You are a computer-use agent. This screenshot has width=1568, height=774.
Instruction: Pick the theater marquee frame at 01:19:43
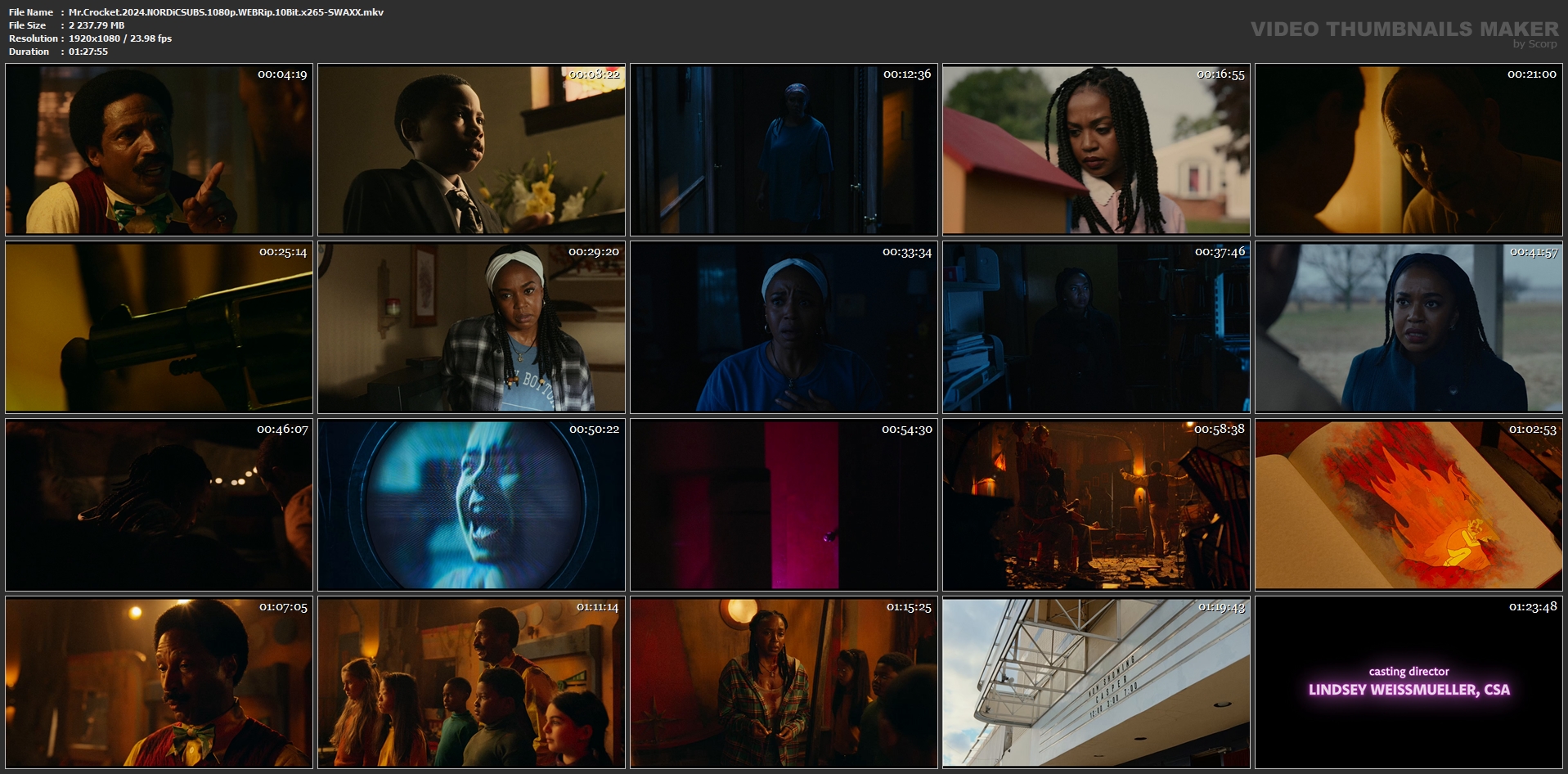pyautogui.click(x=1096, y=682)
